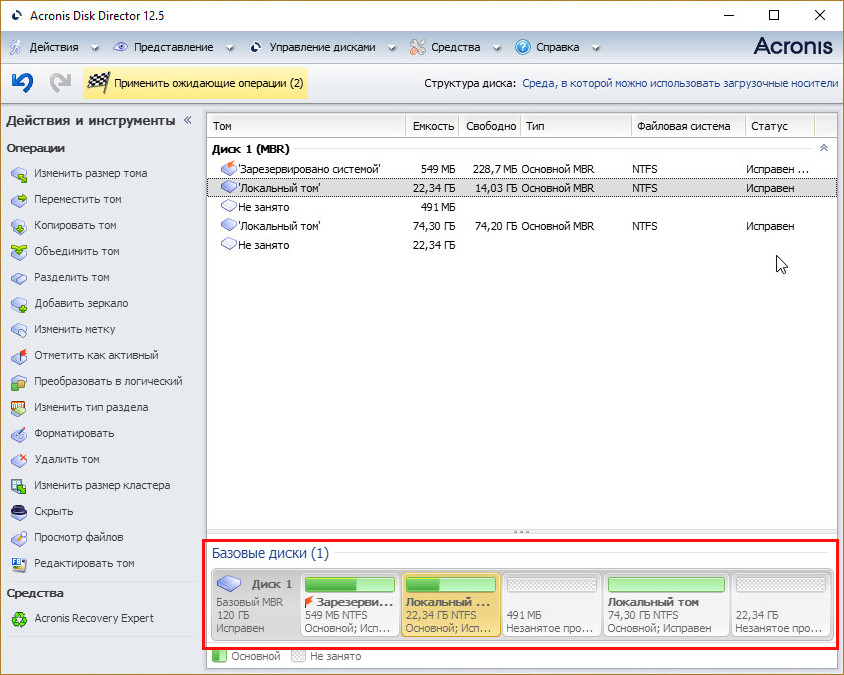Expand the Справка dropdown arrow

point(595,48)
